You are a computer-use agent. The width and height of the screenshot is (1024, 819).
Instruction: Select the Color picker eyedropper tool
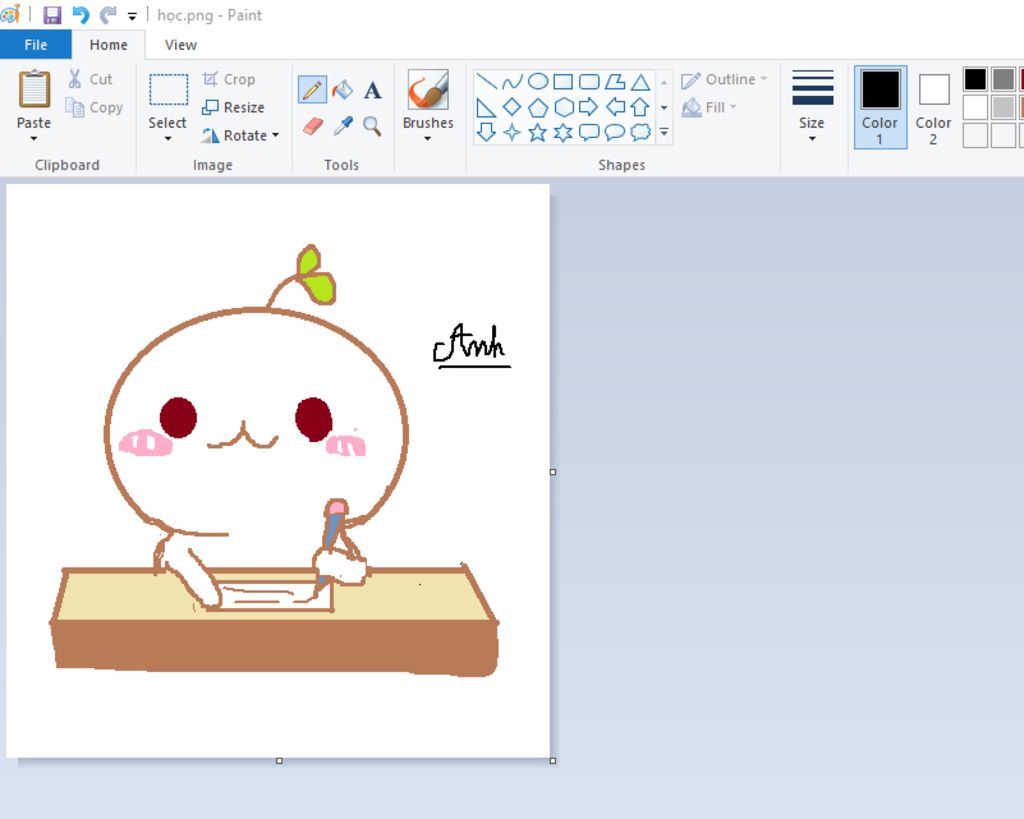click(x=343, y=125)
